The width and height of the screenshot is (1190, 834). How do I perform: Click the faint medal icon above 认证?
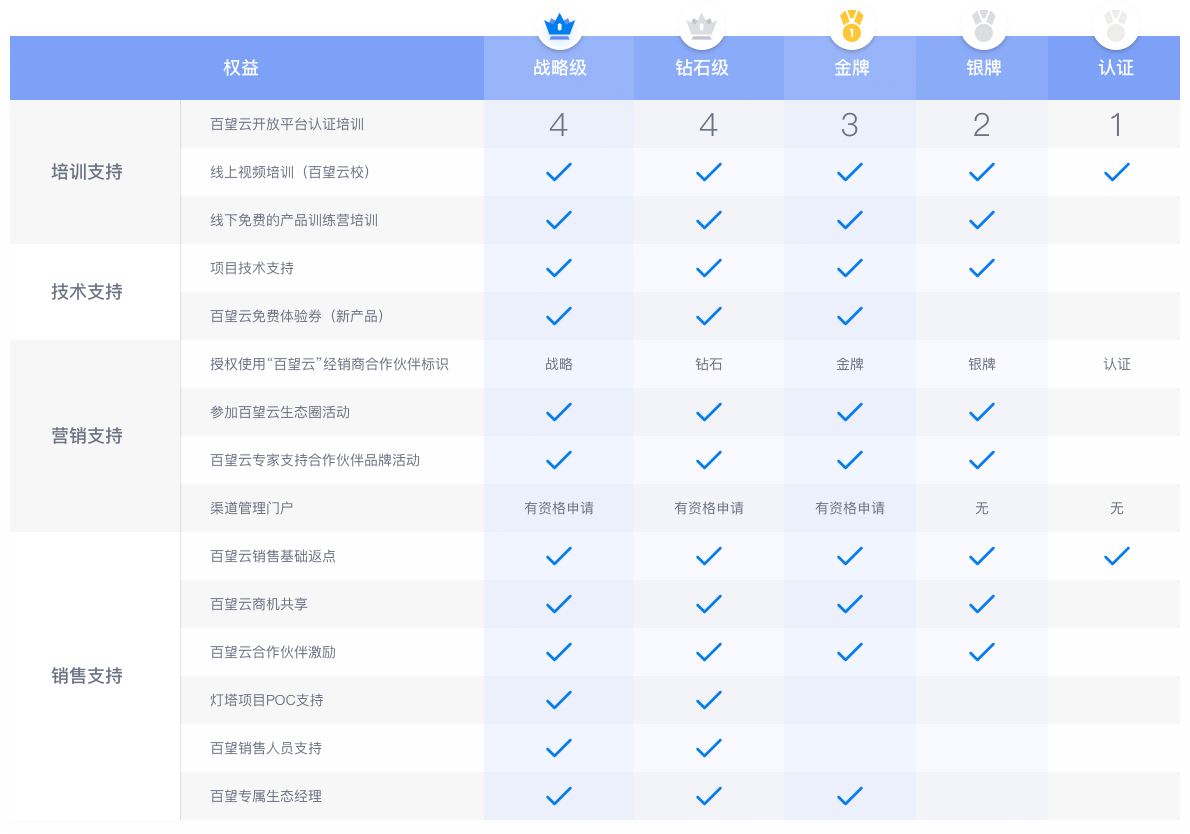tap(1116, 26)
